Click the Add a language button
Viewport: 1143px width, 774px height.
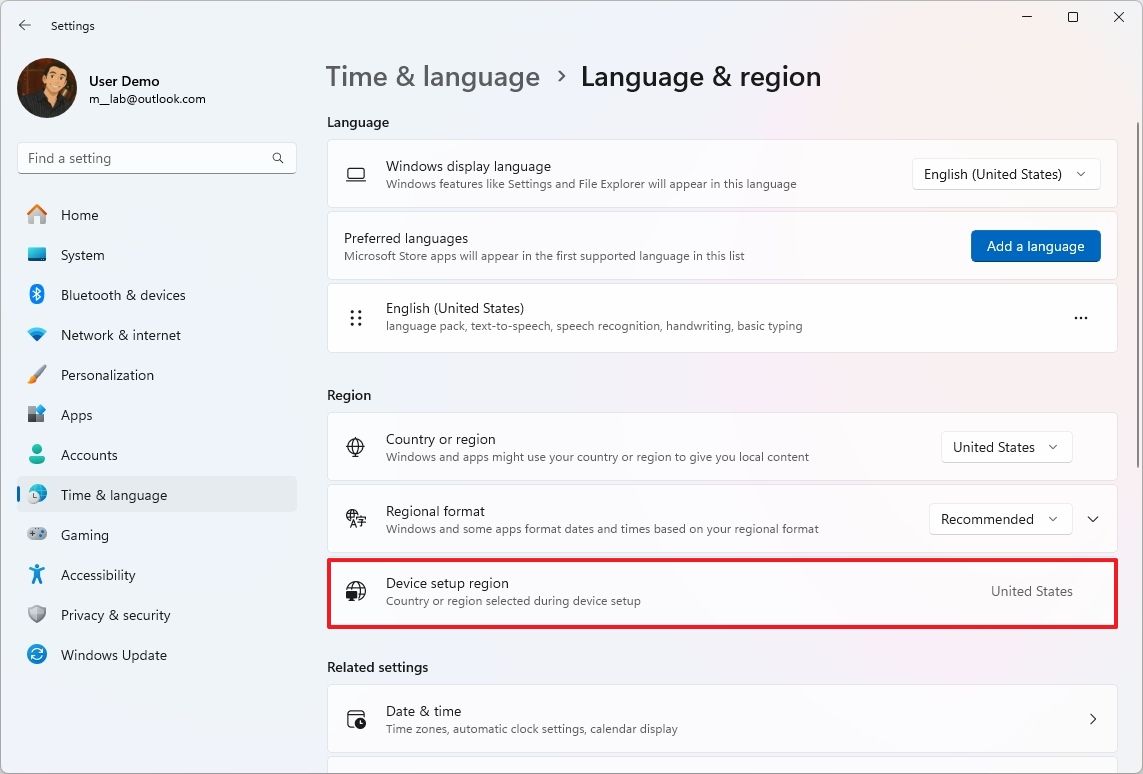(x=1035, y=246)
